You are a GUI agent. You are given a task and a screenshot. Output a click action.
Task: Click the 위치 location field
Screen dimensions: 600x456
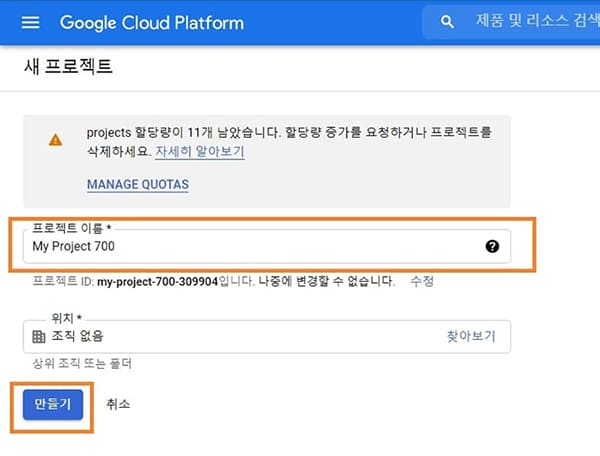267,337
